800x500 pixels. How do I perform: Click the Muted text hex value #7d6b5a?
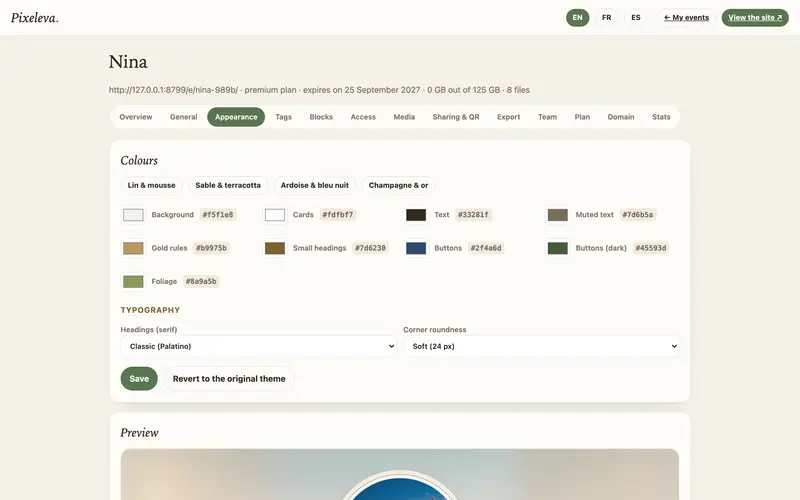[x=638, y=215]
